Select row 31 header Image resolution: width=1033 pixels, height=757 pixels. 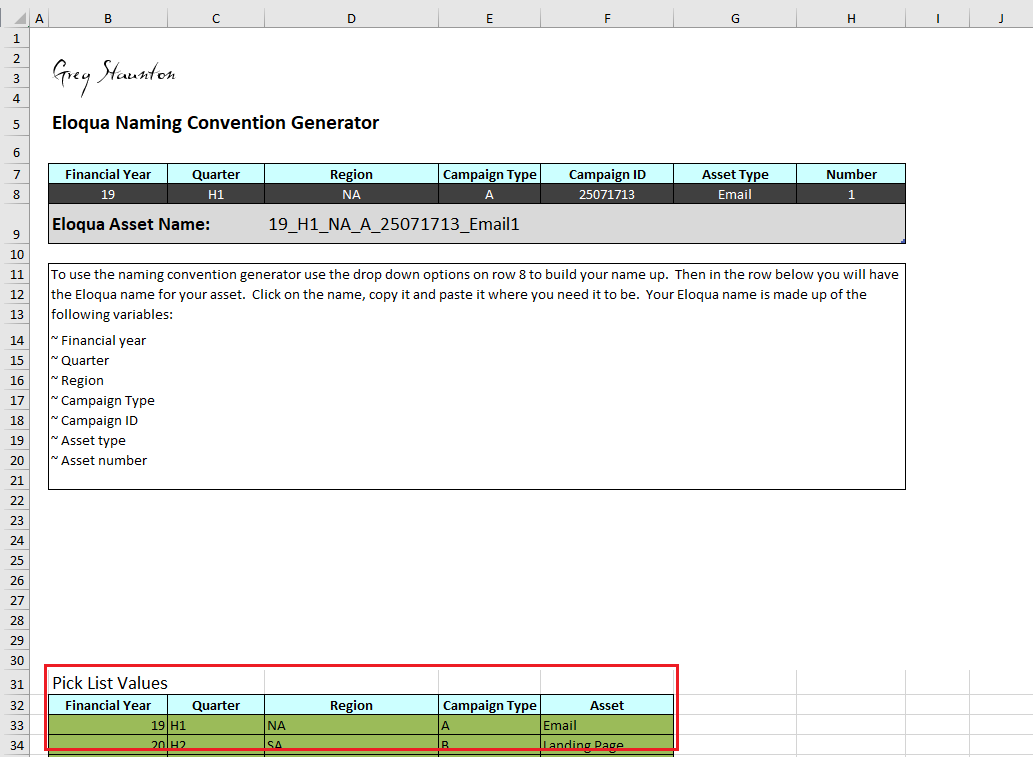tap(16, 684)
